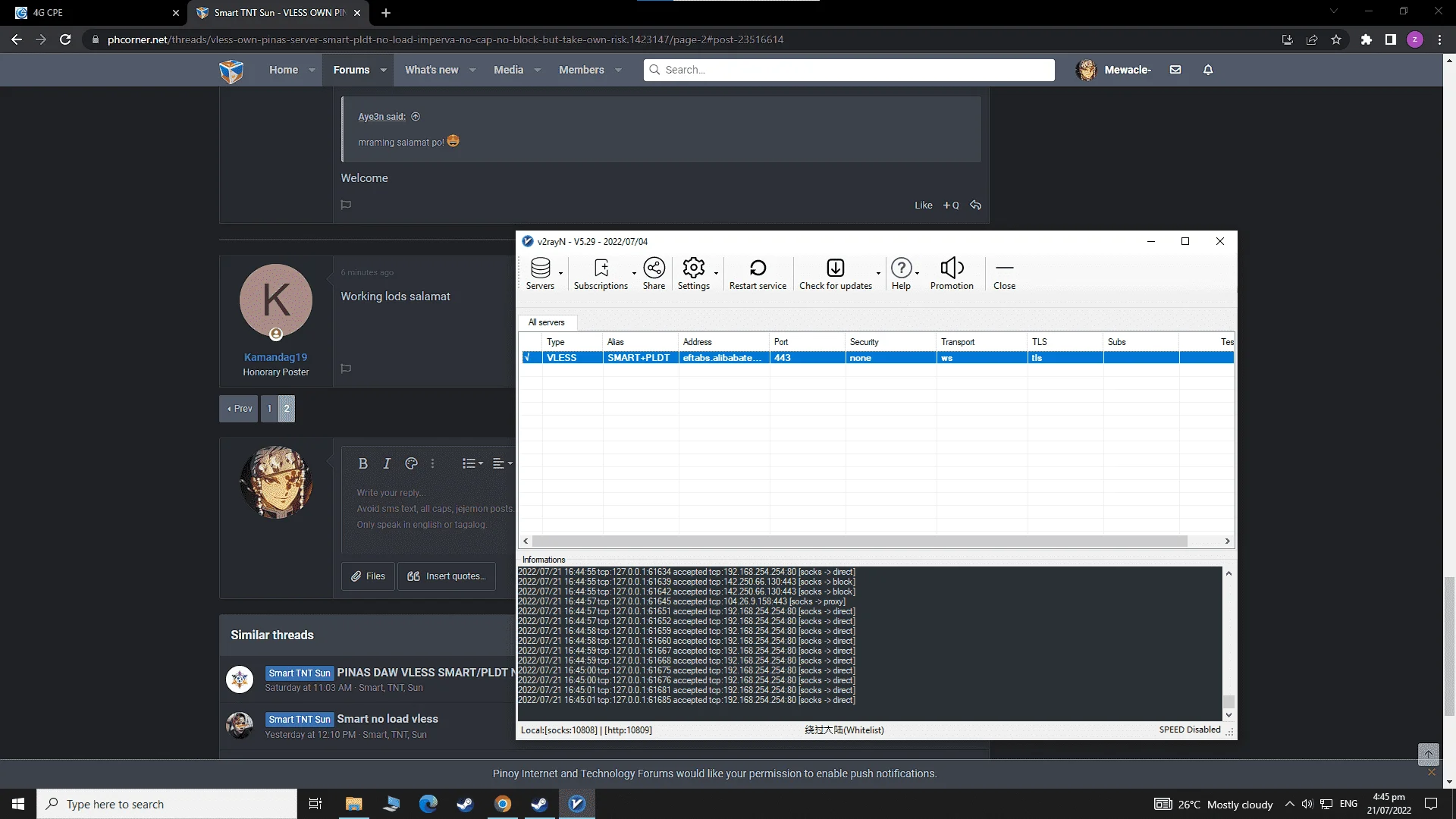The height and width of the screenshot is (819, 1456).
Task: Reload the browser page
Action: 65,39
